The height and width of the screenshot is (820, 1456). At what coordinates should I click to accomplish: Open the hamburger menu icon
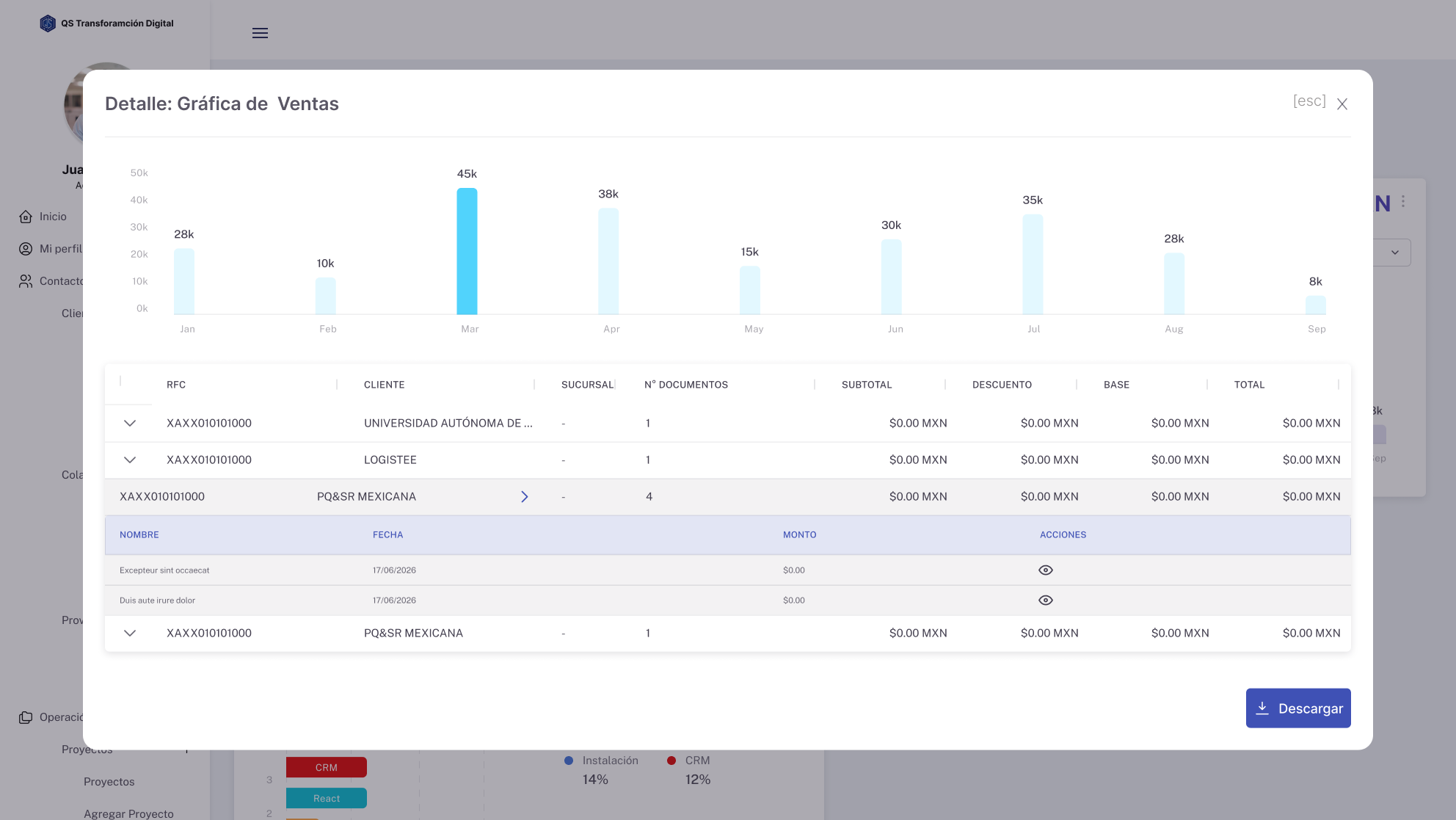coord(260,33)
